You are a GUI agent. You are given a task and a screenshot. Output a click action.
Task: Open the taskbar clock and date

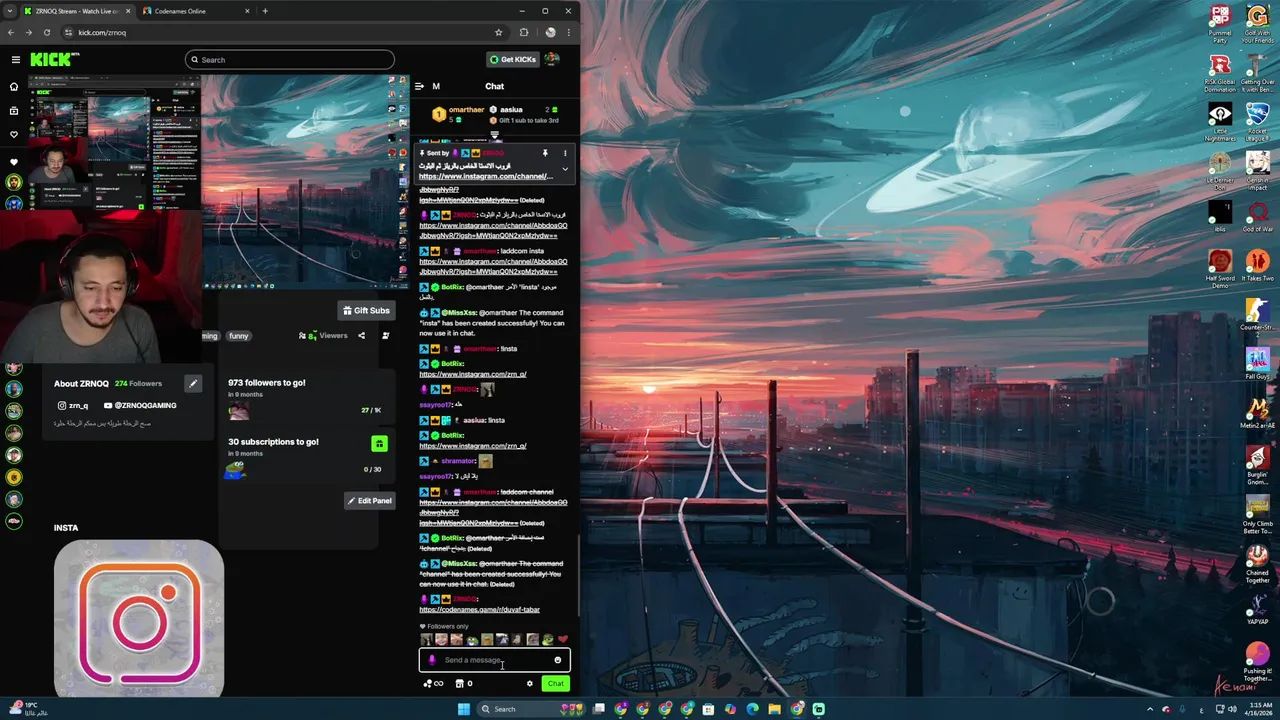(x=1258, y=709)
